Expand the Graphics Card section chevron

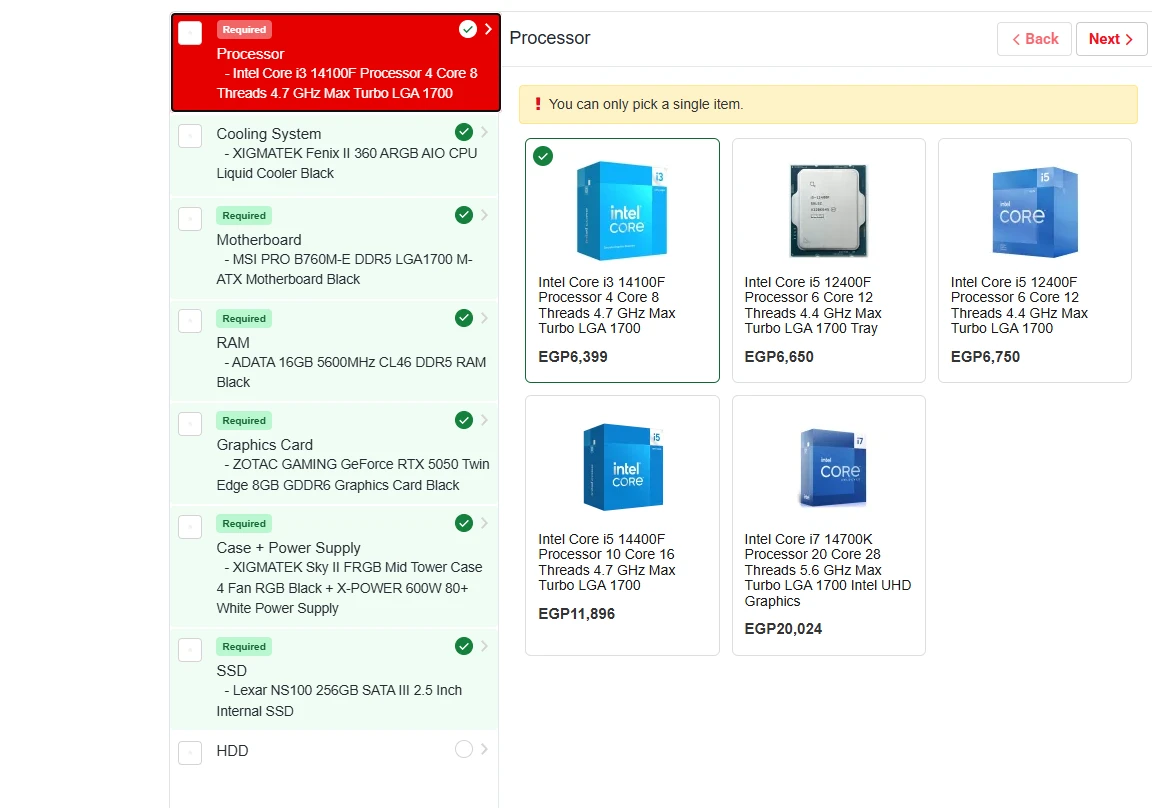[485, 420]
